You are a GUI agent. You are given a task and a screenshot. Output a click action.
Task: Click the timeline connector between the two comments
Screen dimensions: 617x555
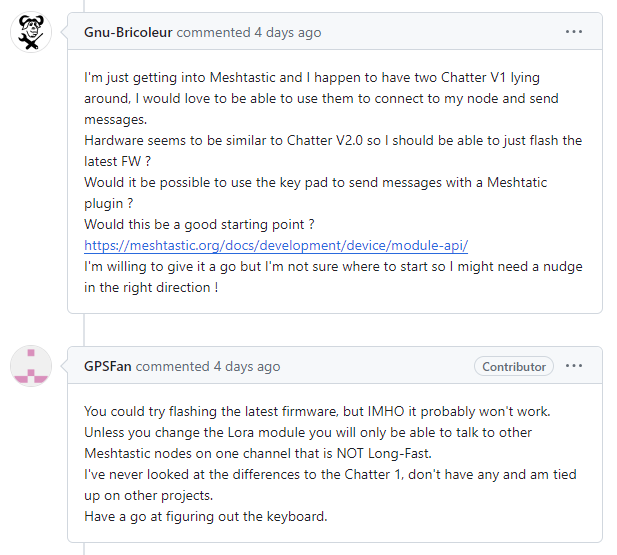pos(84,329)
